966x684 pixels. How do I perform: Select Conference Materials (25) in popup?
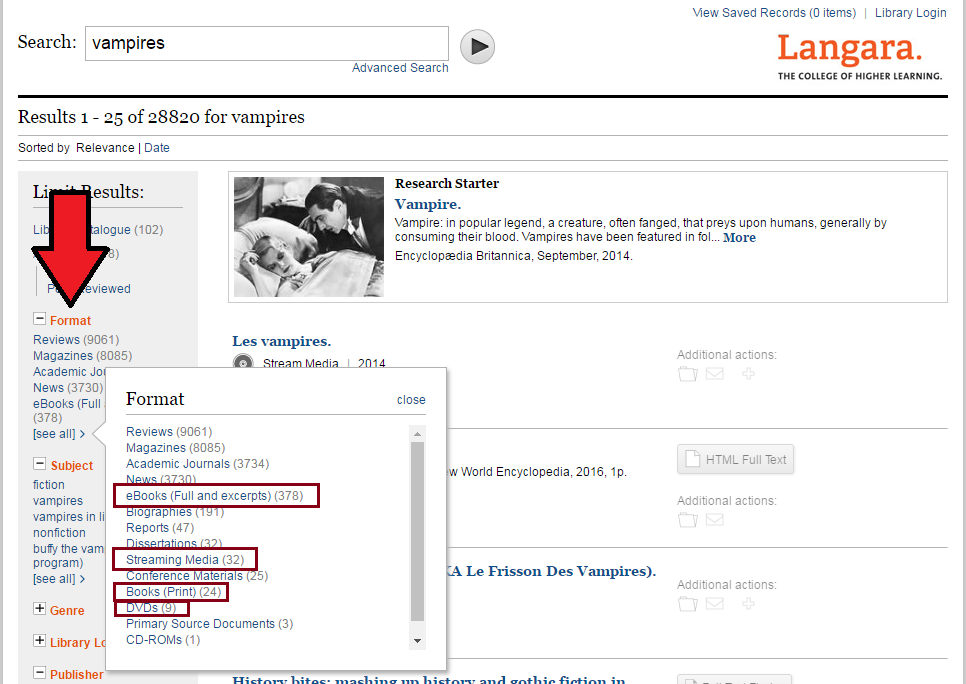(197, 576)
